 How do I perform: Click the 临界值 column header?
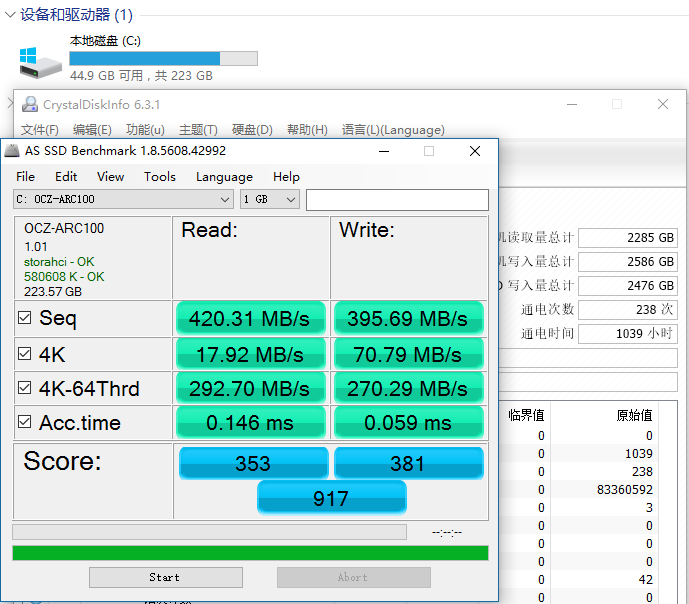tap(526, 415)
